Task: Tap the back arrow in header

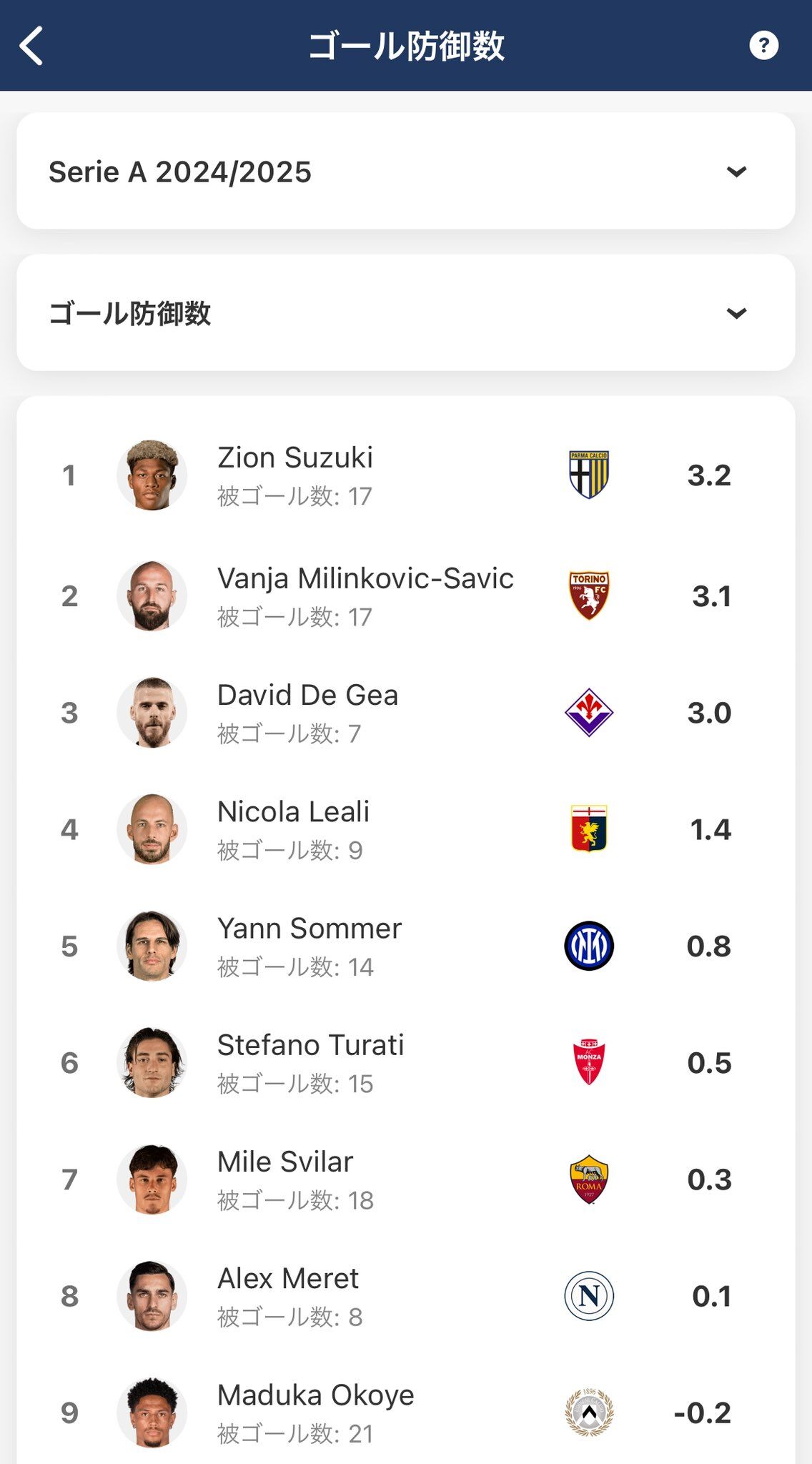Action: 31,46
